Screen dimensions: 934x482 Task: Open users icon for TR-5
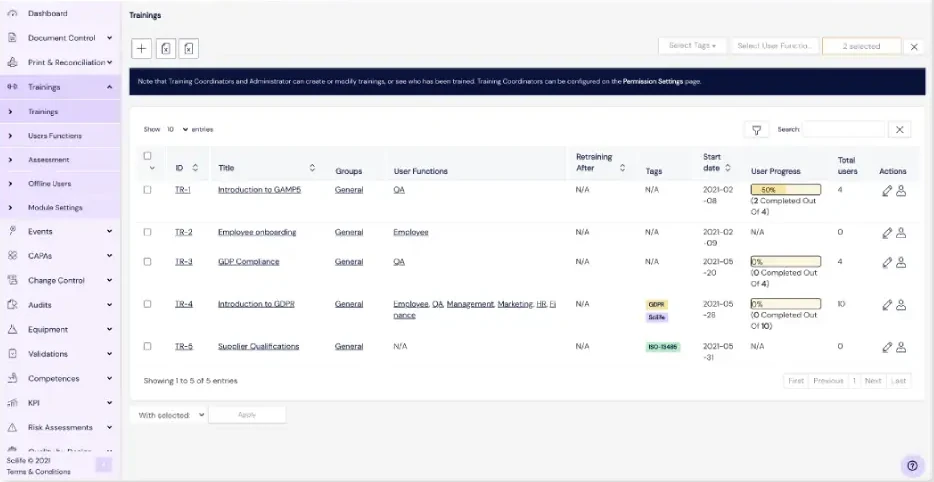[x=901, y=347]
